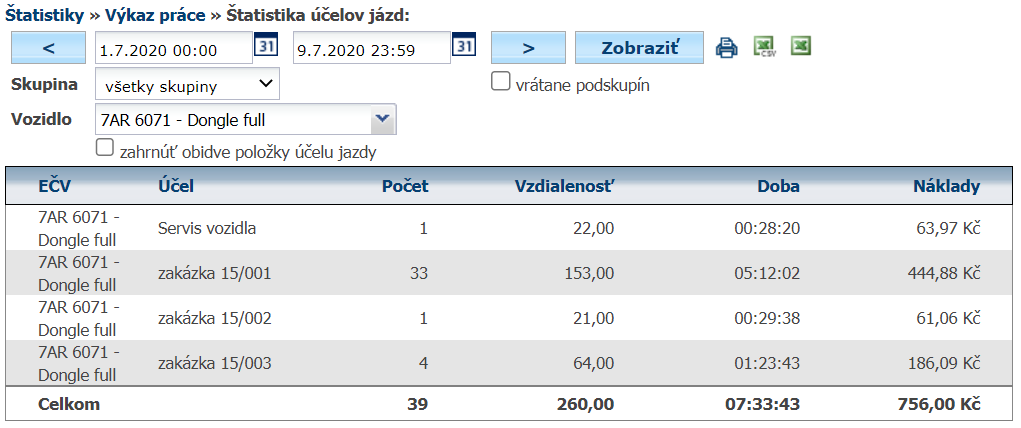Open the end date calendar picker
Viewport: 1021px width, 428px height.
[464, 47]
